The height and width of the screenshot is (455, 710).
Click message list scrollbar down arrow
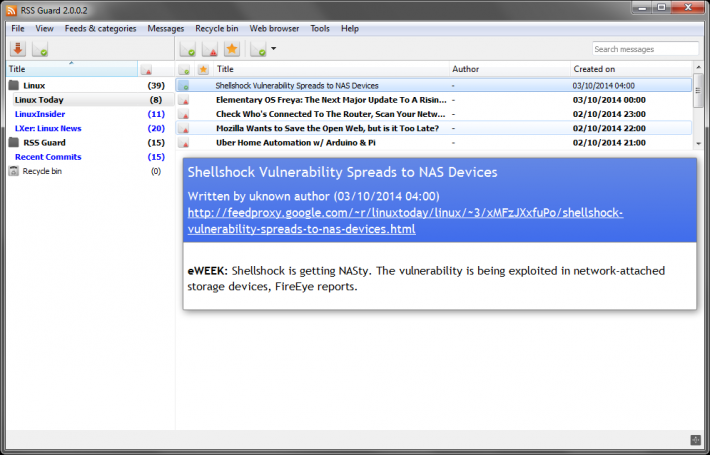pos(698,144)
